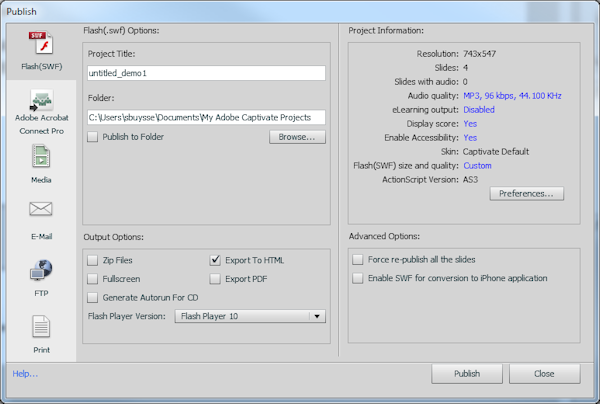Click the Browse... button

297,137
